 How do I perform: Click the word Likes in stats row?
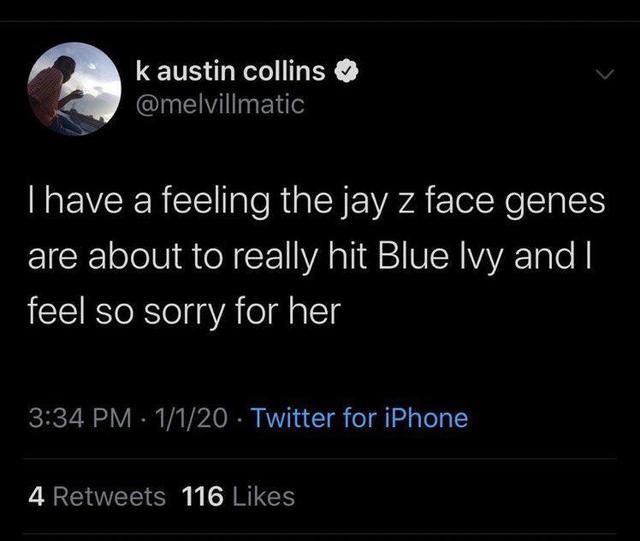point(262,496)
